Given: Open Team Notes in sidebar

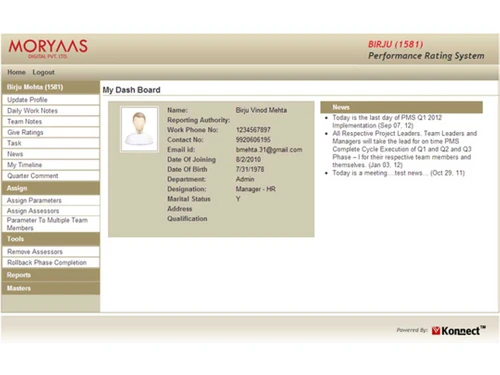Looking at the screenshot, I should click(51, 121).
